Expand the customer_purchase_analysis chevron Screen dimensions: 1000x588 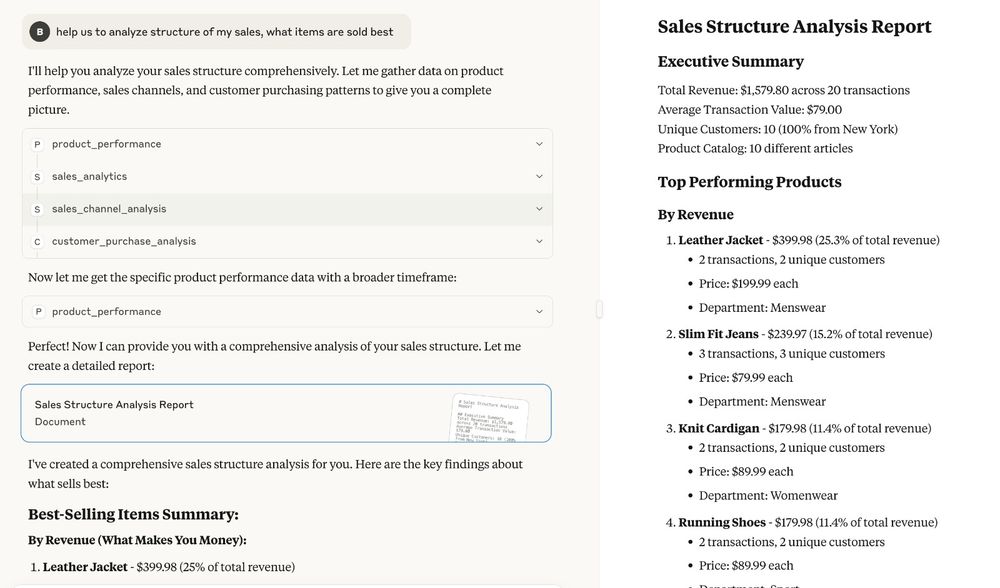[539, 242]
